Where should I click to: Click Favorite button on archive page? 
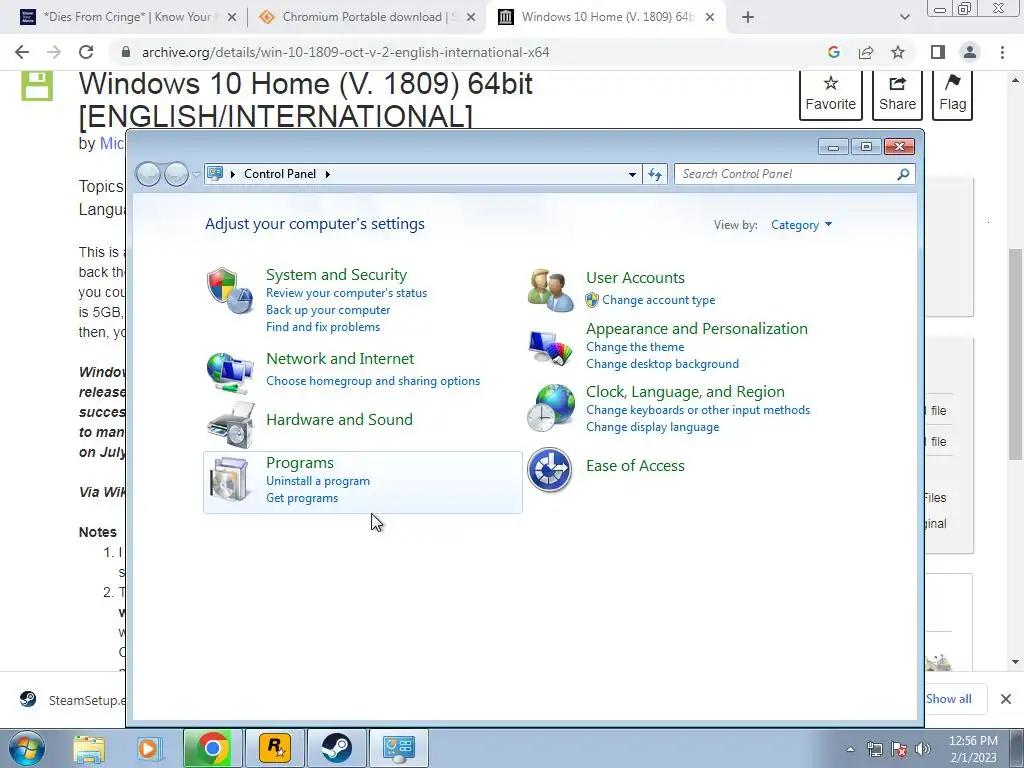pyautogui.click(x=830, y=93)
